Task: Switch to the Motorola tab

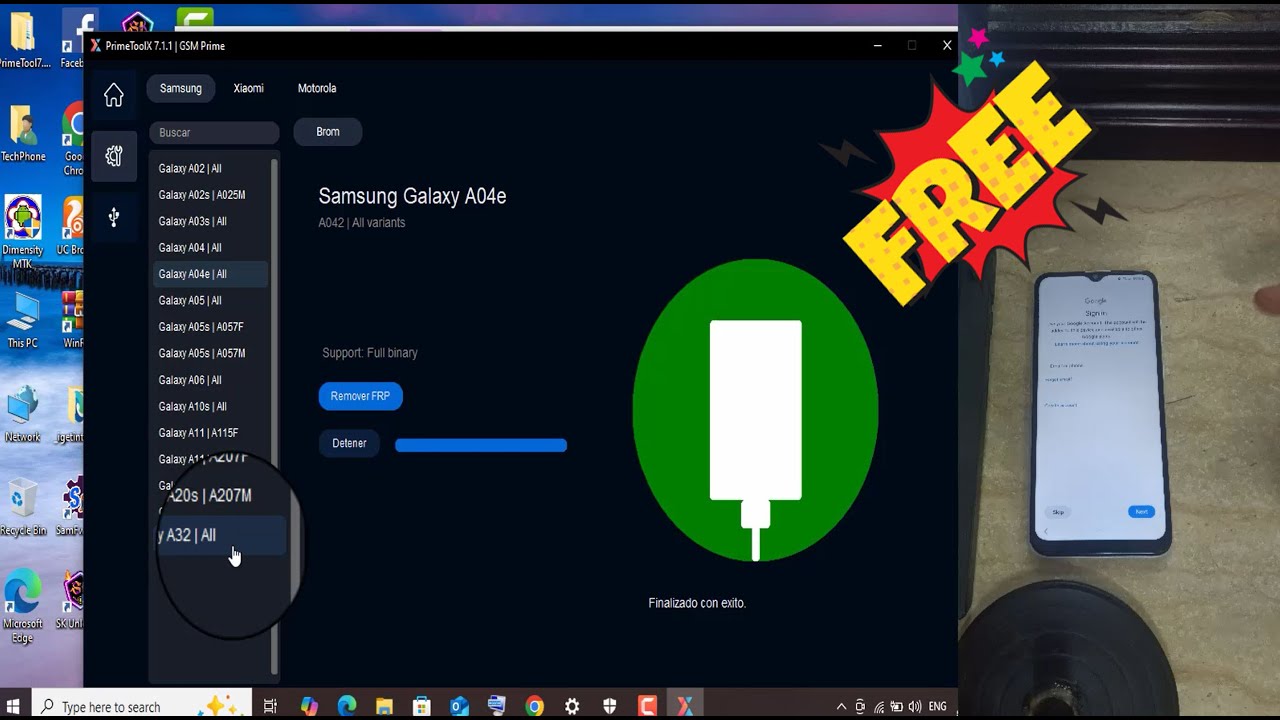Action: 317,88
